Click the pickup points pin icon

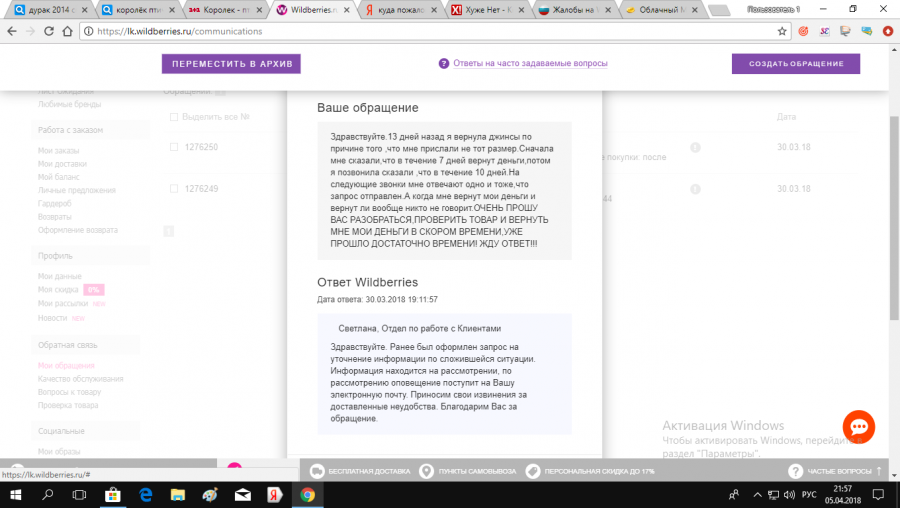tap(426, 471)
